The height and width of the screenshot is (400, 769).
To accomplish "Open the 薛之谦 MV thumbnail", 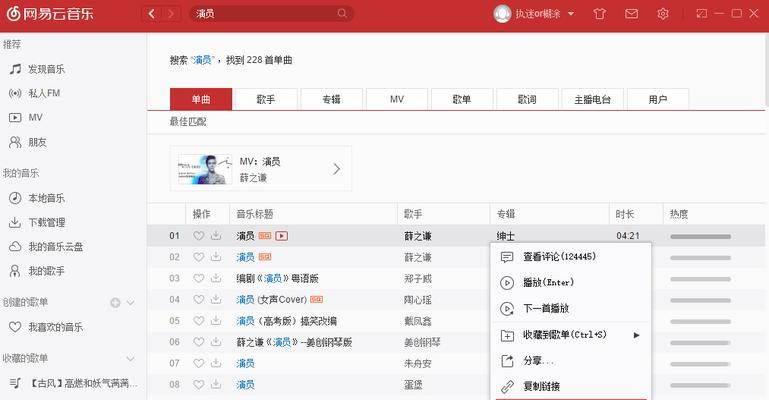I will click(205, 169).
